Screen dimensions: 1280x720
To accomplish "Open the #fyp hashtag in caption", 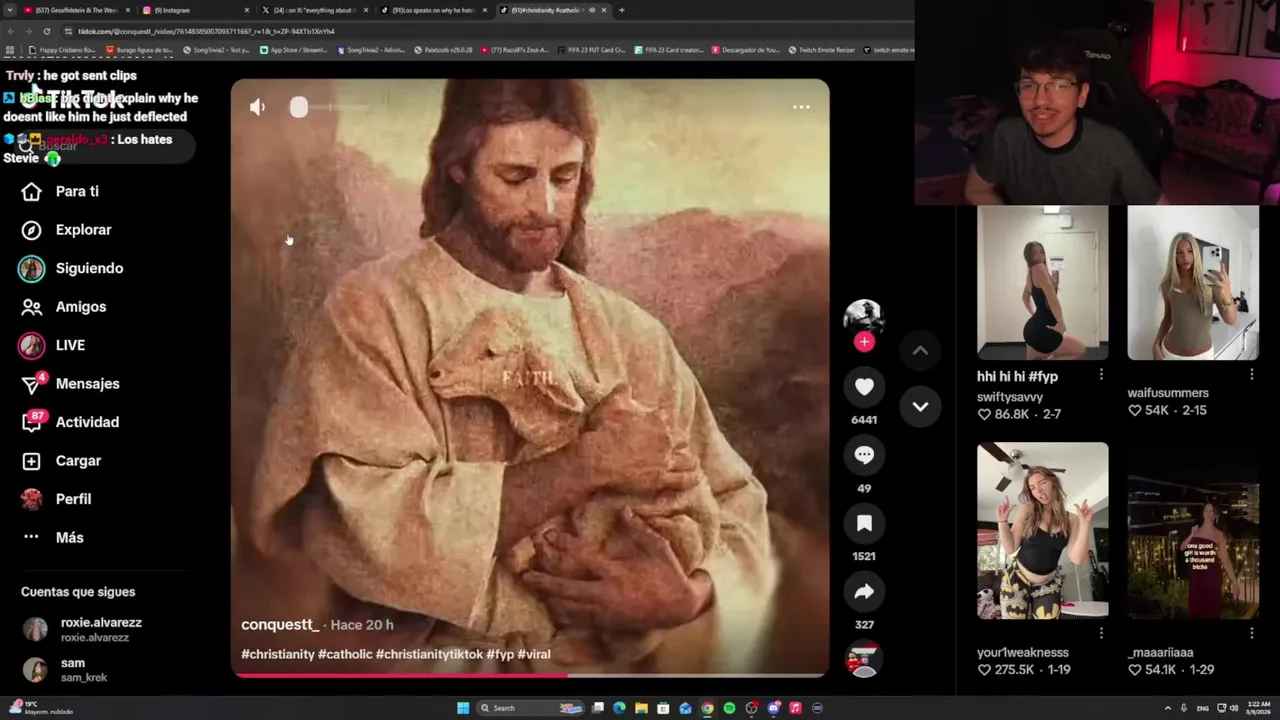I will [500, 654].
